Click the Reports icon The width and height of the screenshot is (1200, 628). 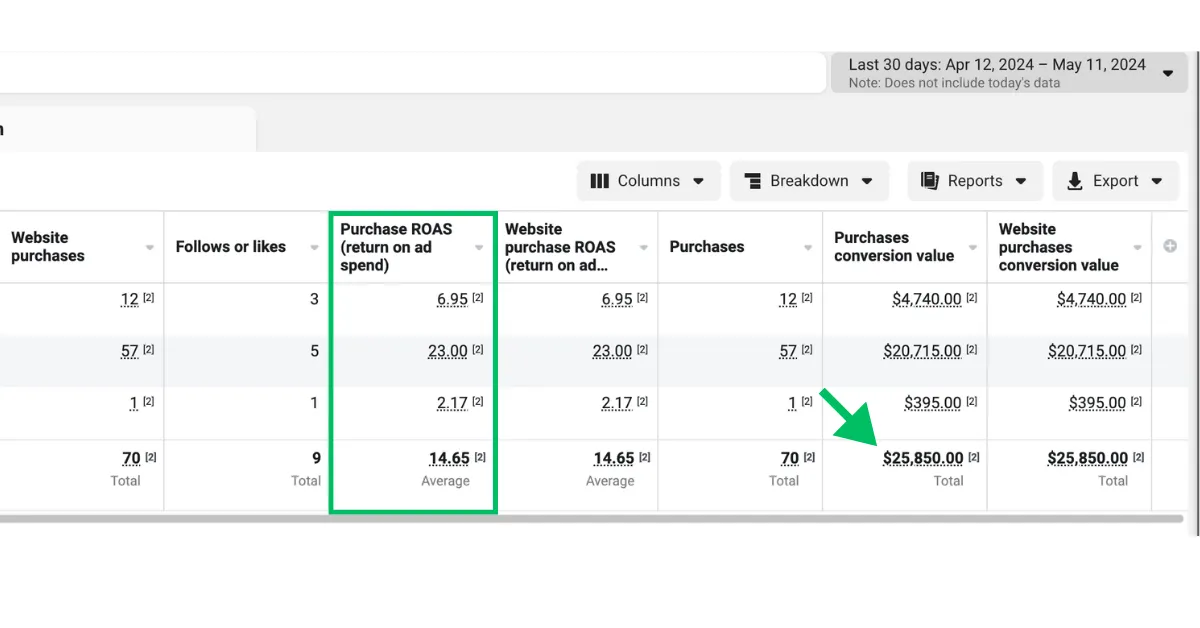click(x=930, y=181)
